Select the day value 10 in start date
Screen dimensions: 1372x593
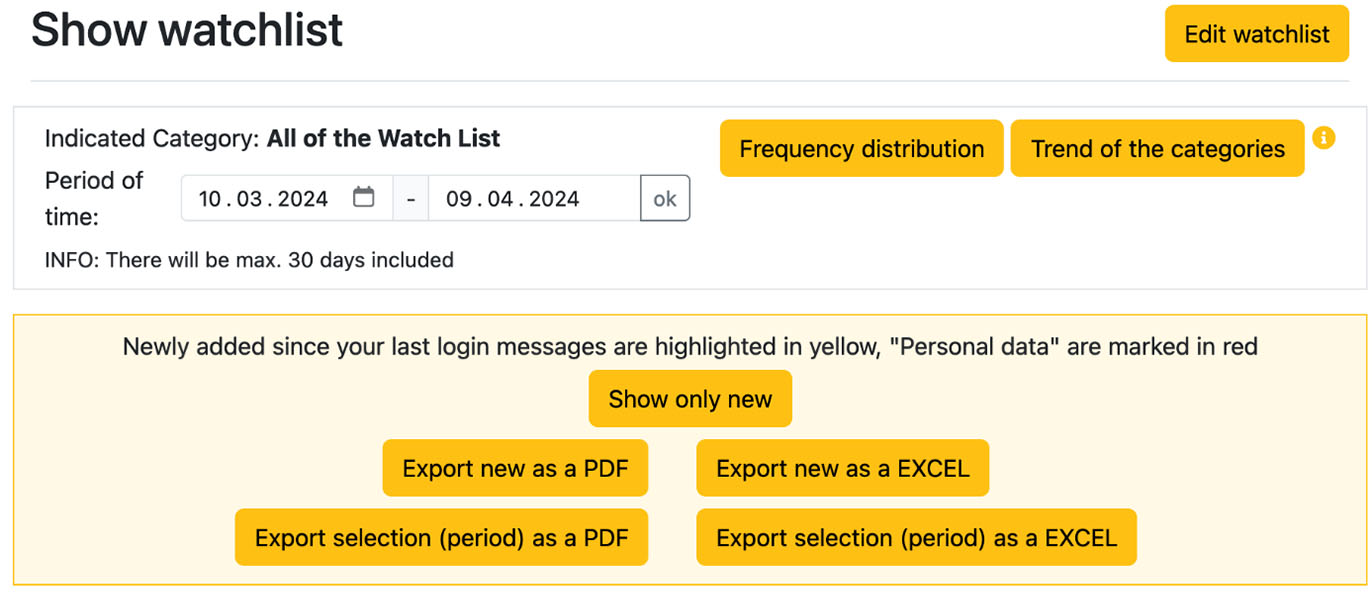(x=210, y=199)
